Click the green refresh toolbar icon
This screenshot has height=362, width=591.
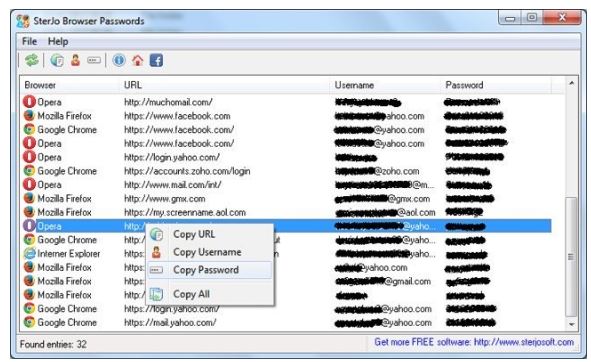point(32,60)
